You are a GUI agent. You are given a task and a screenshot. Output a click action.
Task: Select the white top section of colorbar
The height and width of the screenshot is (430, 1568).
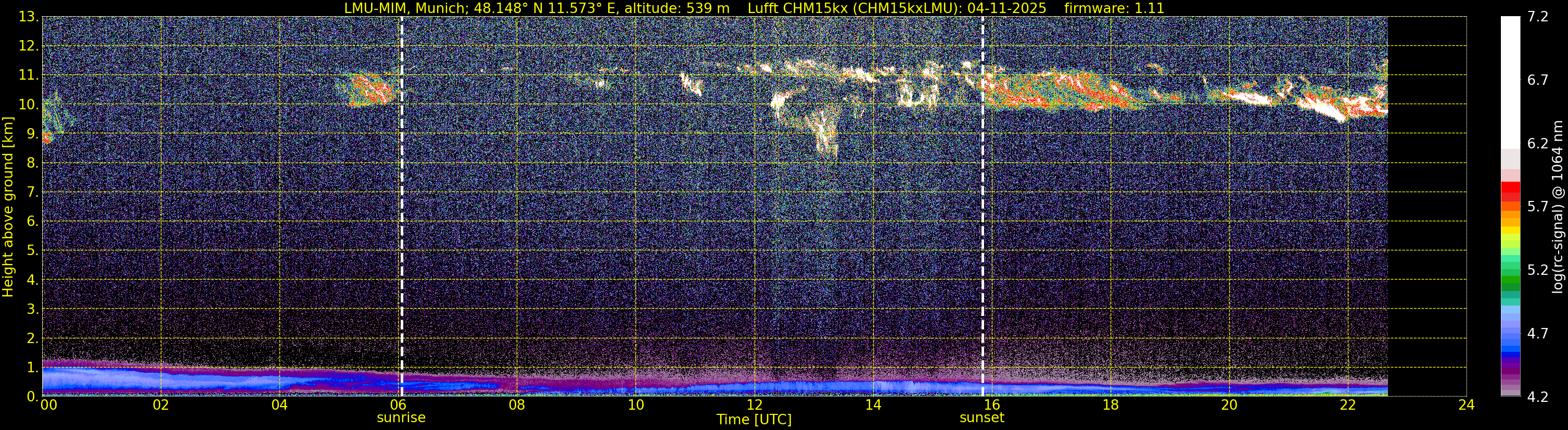(1510, 82)
